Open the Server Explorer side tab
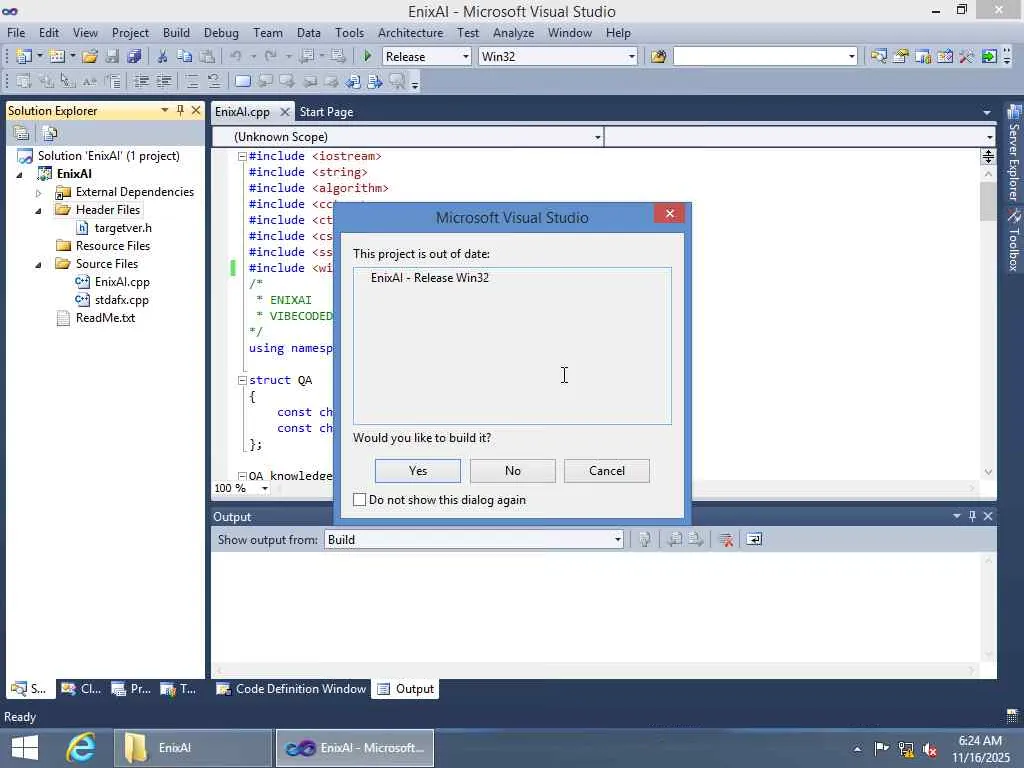This screenshot has height=768, width=1024. [x=1014, y=153]
